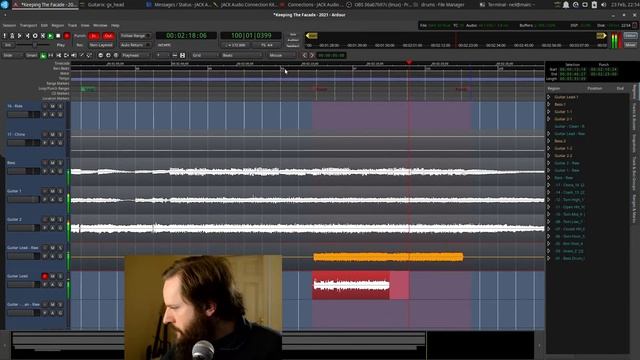Toggle the Auto Return option
The image size is (640, 360).
click(x=136, y=45)
